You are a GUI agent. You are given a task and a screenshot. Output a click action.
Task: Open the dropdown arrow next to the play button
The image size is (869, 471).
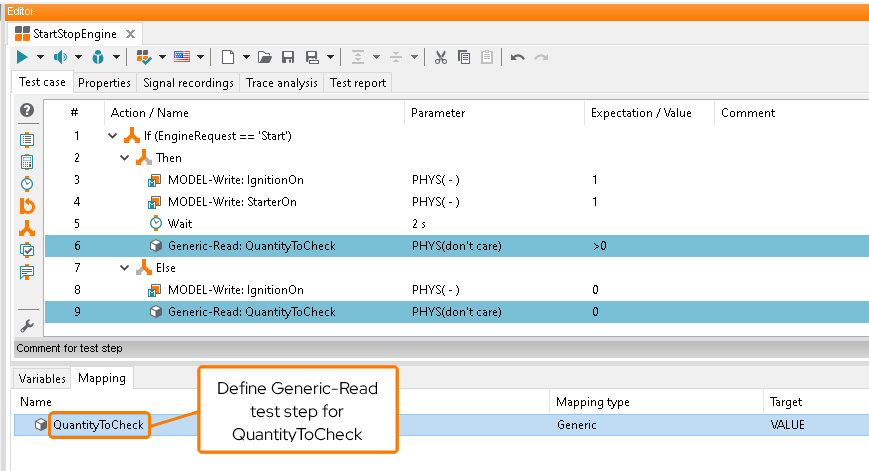[40, 57]
